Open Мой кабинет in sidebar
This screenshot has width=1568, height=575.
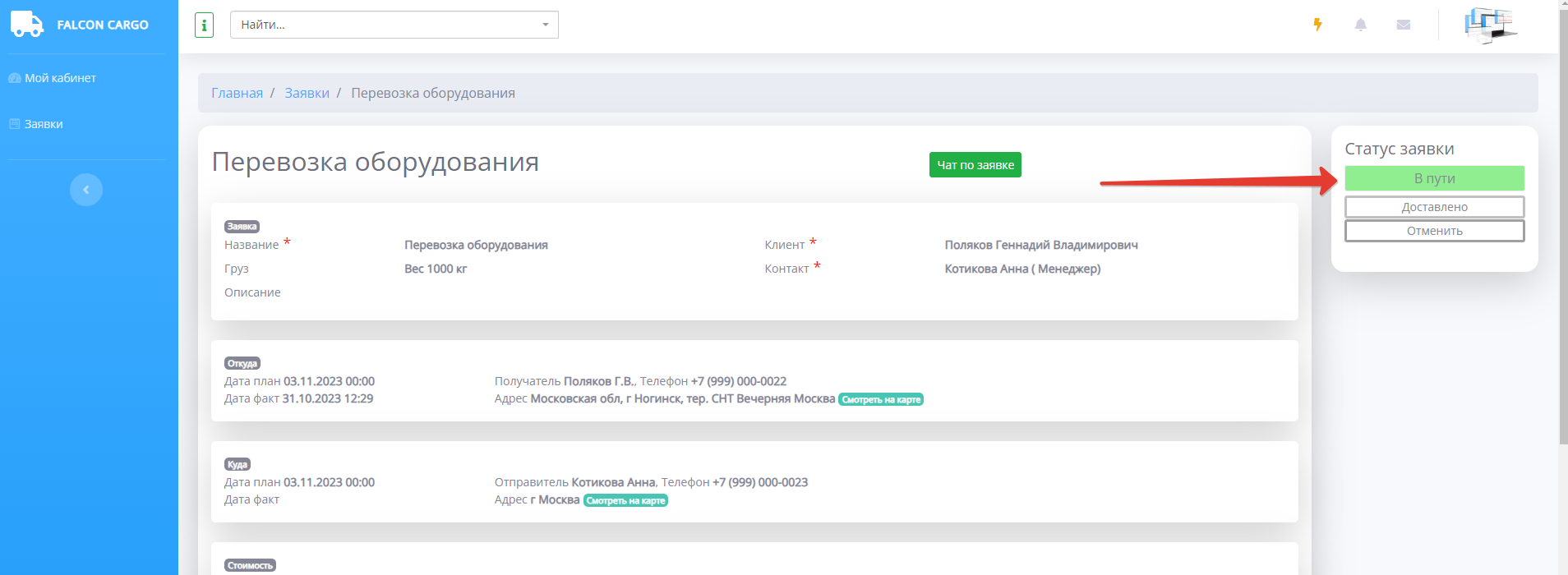click(60, 78)
